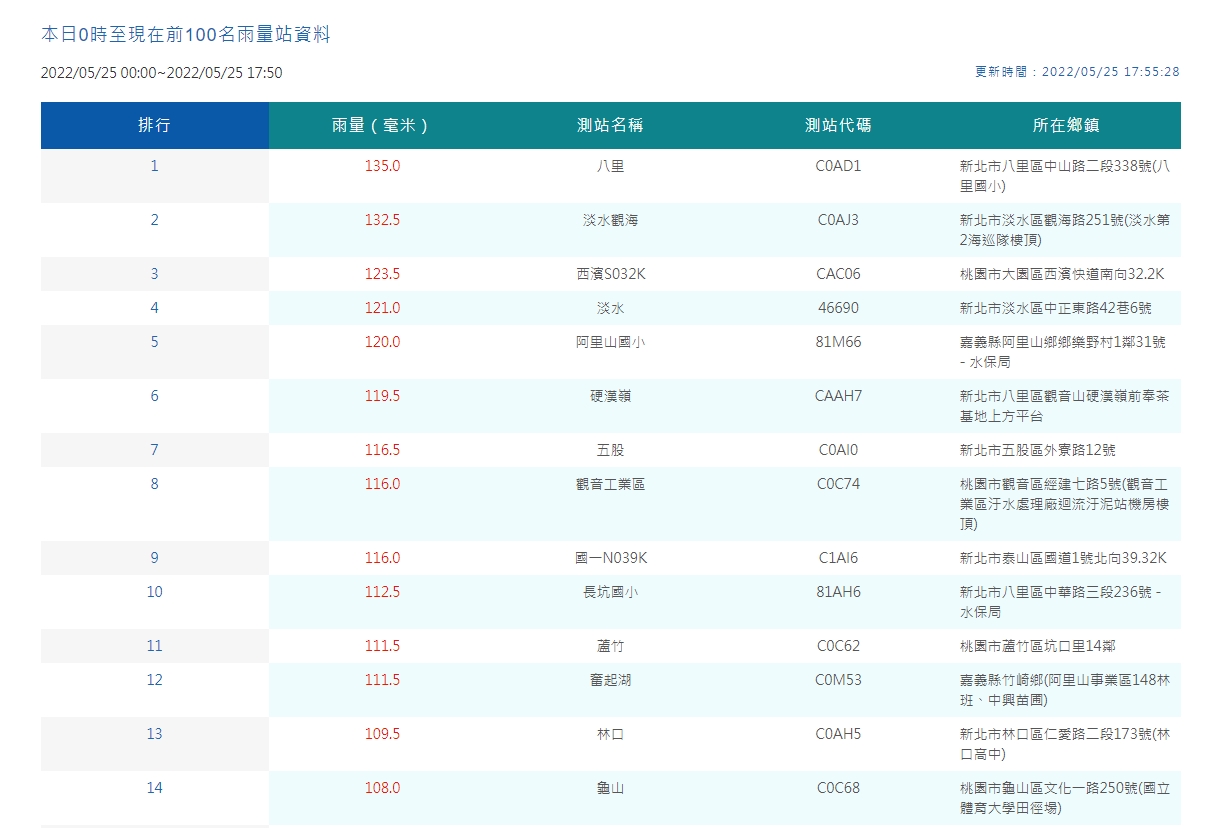Click station code 46690

(838, 308)
